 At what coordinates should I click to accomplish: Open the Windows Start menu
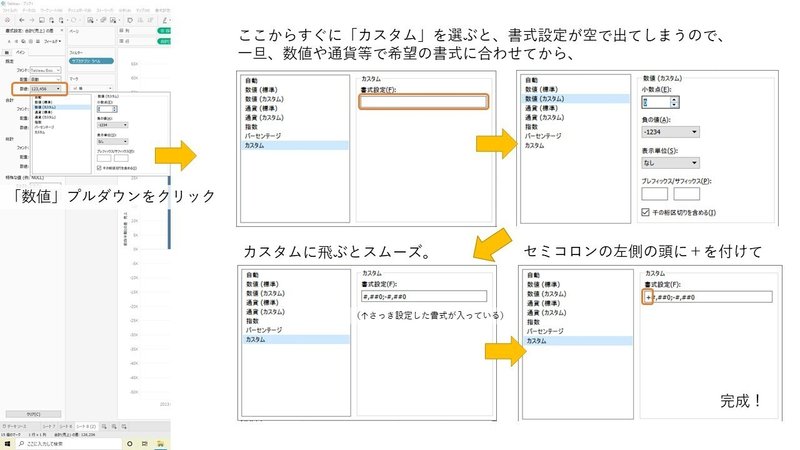8,444
